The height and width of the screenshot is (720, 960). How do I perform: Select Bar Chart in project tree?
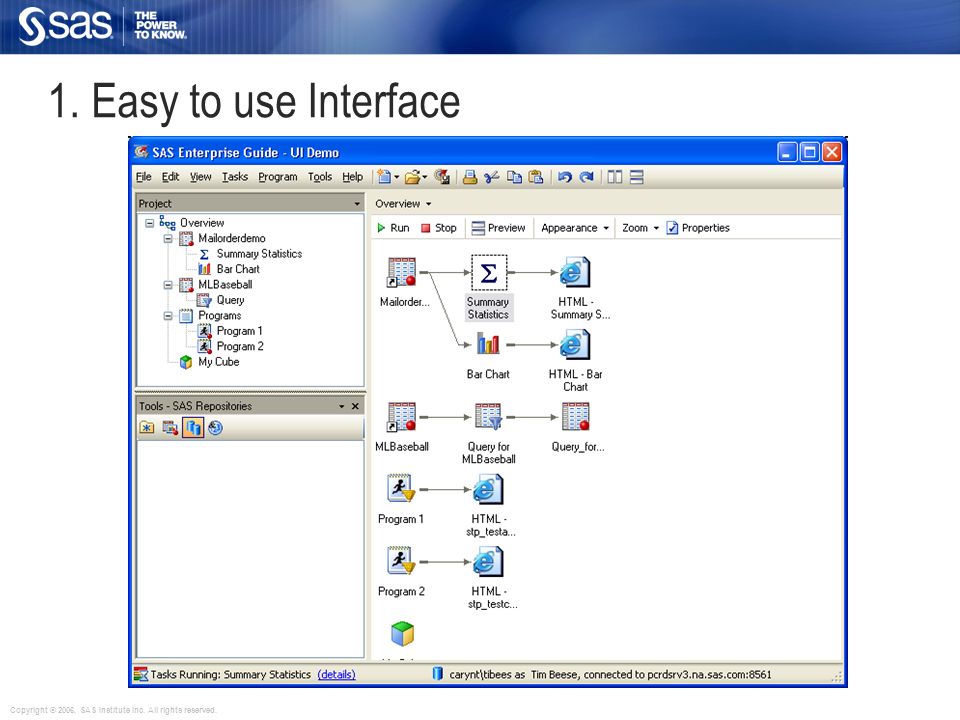point(238,269)
